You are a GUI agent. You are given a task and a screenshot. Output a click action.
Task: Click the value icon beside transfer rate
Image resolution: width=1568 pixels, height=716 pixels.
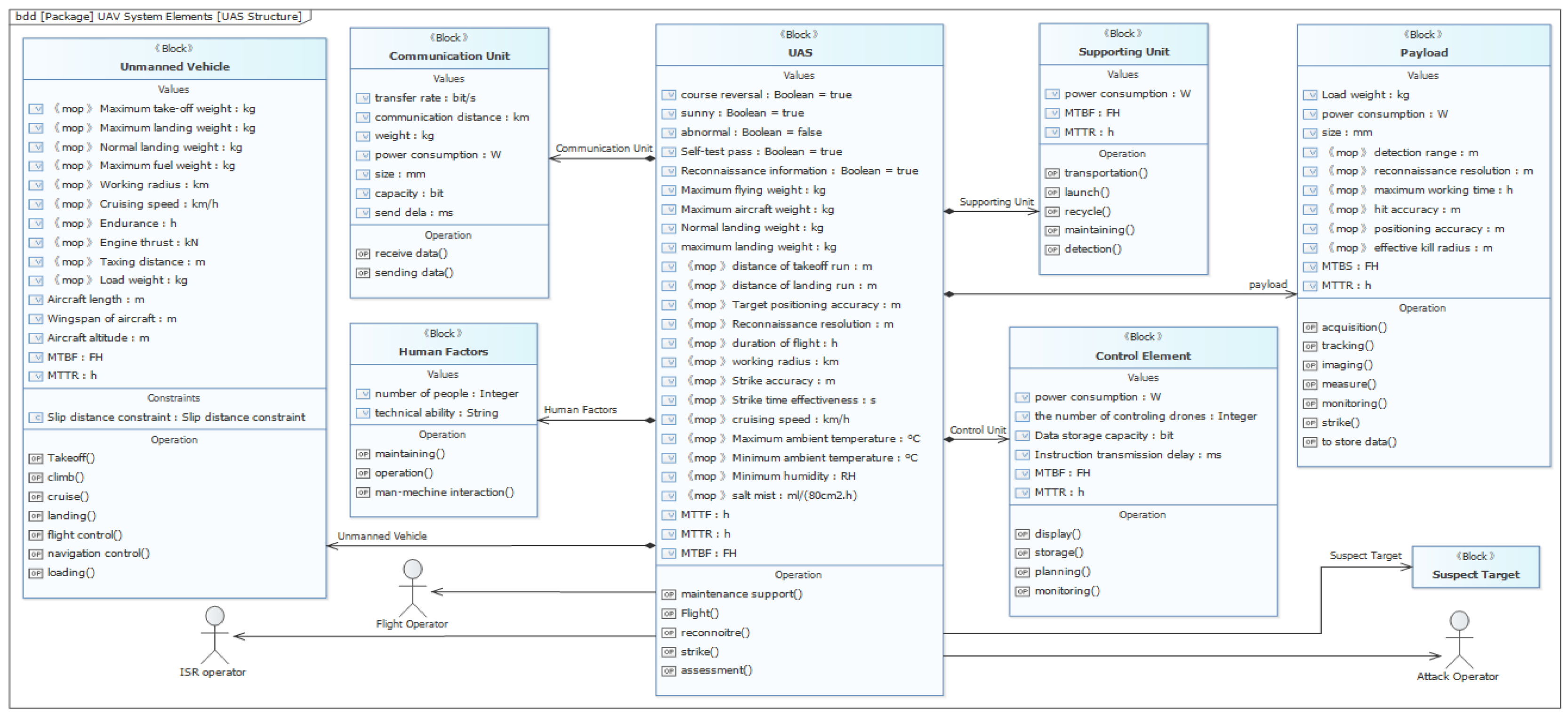363,98
